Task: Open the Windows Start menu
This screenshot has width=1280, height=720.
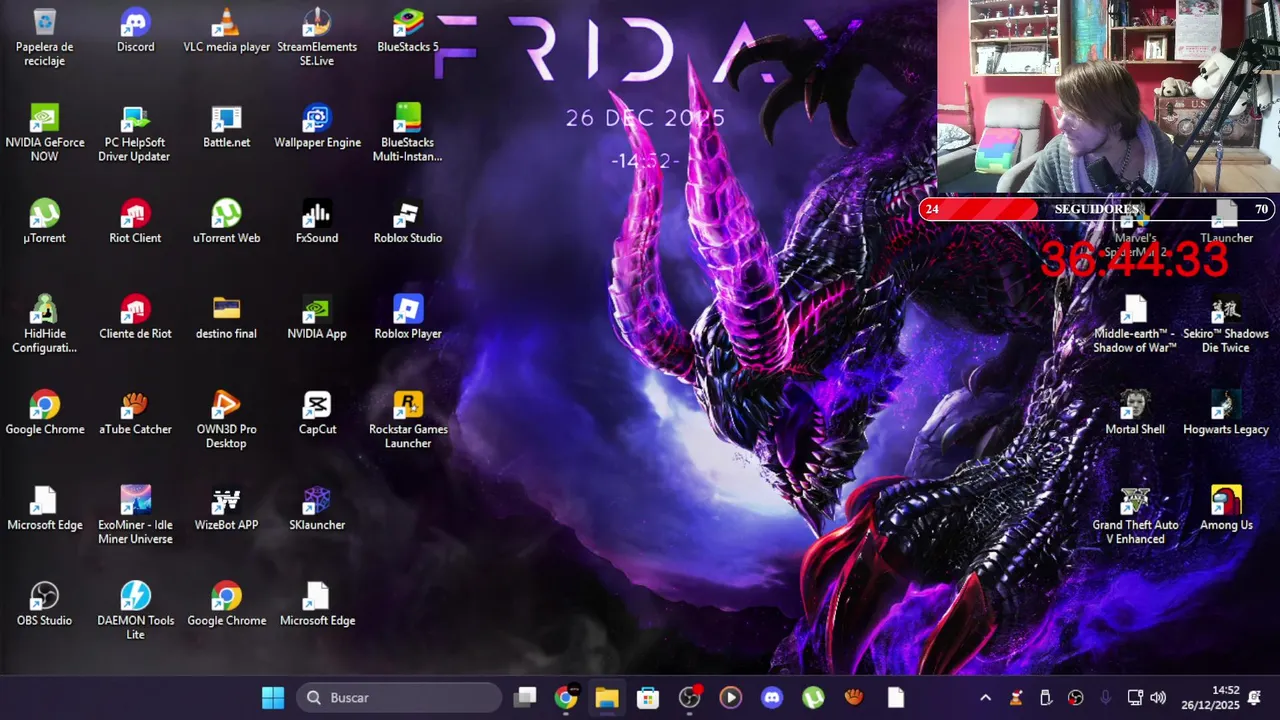Action: tap(273, 698)
